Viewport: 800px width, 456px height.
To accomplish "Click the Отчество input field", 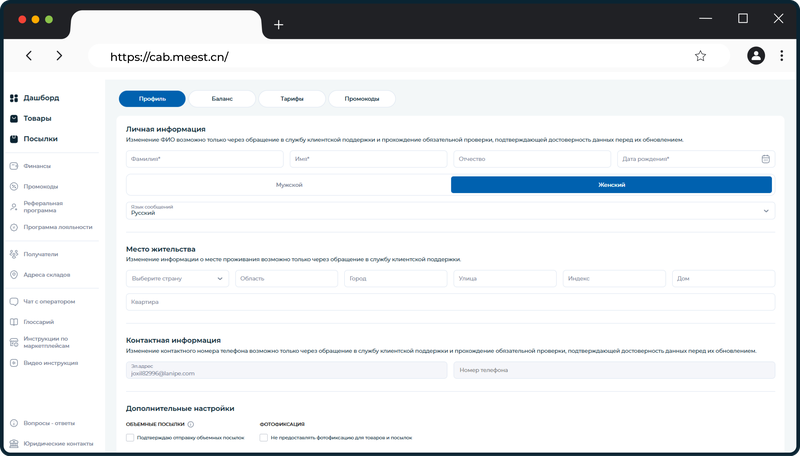I will [532, 159].
